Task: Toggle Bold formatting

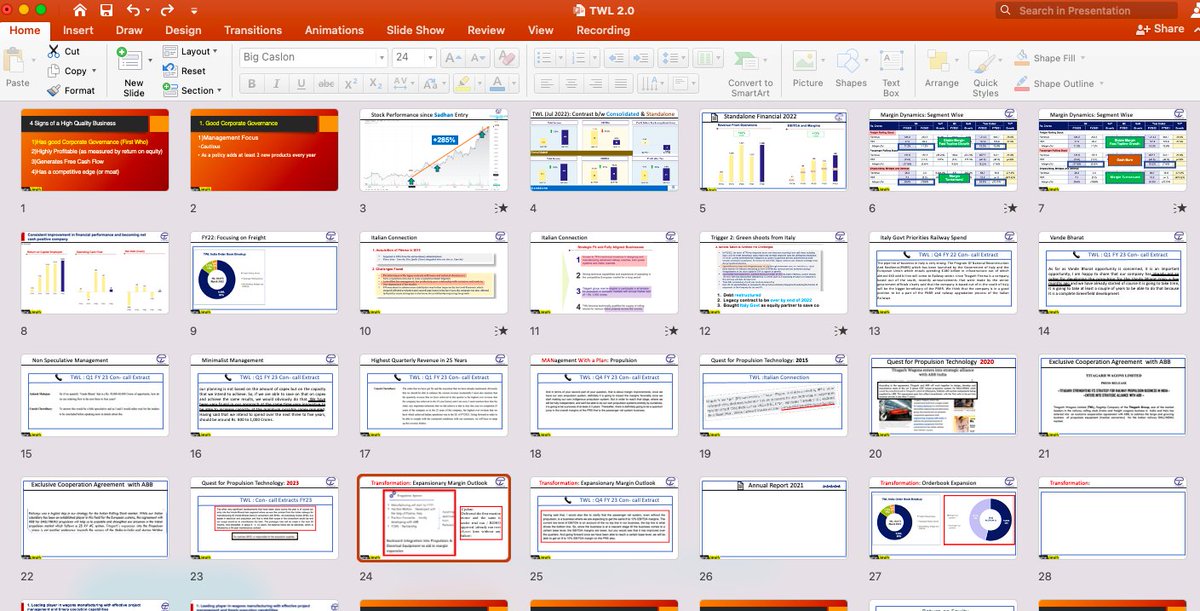Action: 252,84
